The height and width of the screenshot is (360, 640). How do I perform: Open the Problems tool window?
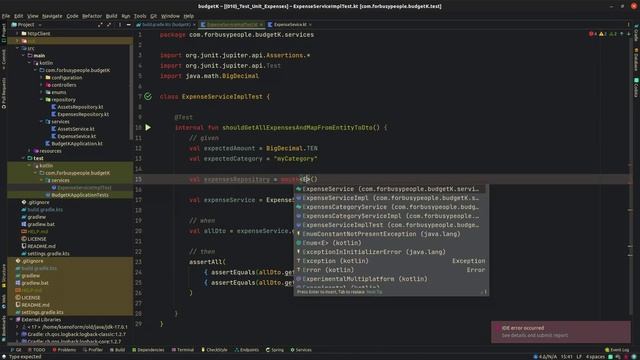click(x=64, y=350)
